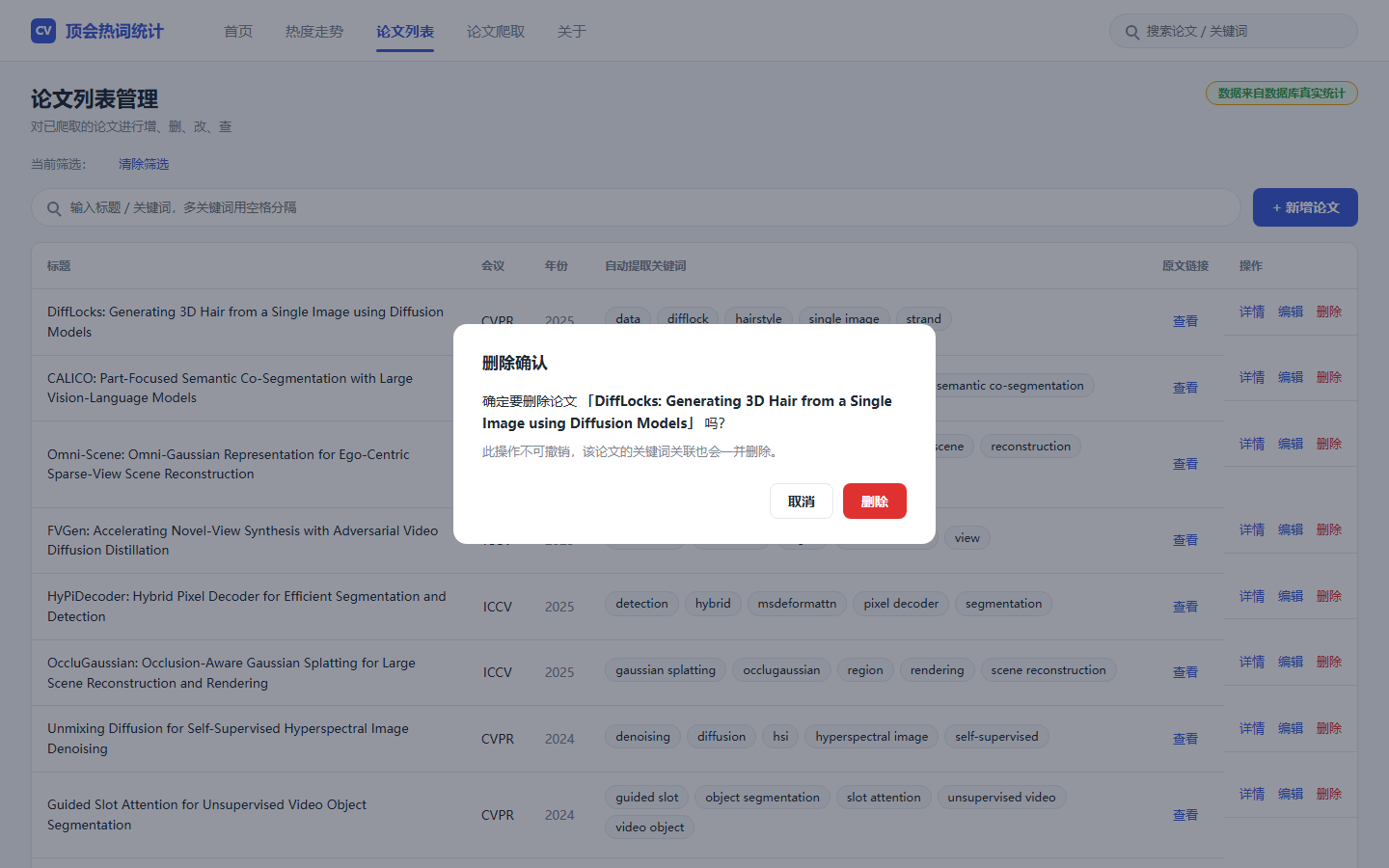
Task: Click the 'self-supervised' keyword tag
Action: pos(996,737)
